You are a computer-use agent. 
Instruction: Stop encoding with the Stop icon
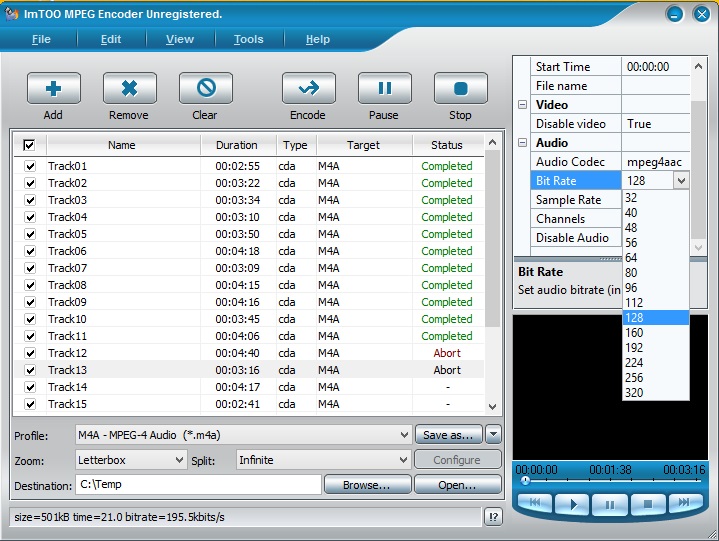coord(460,88)
